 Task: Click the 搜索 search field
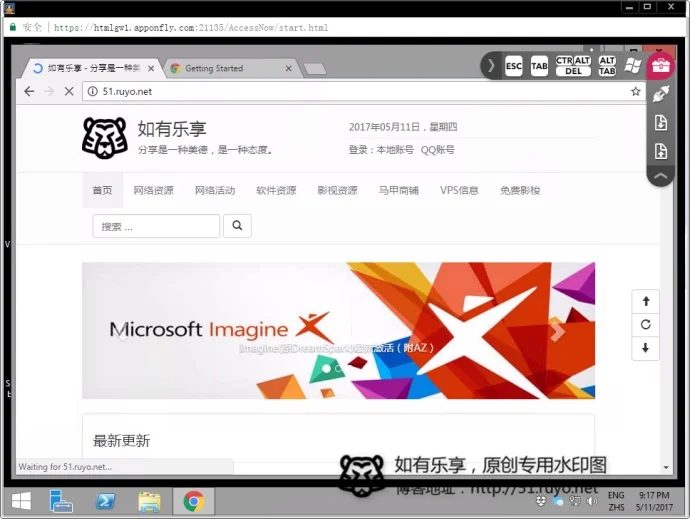(156, 226)
